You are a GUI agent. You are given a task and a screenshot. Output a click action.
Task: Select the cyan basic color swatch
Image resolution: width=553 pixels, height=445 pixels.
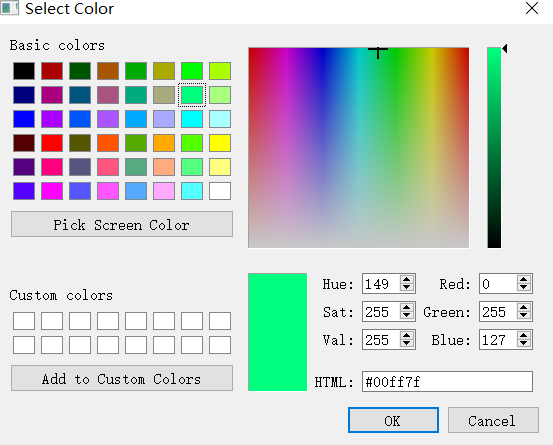tap(192, 119)
